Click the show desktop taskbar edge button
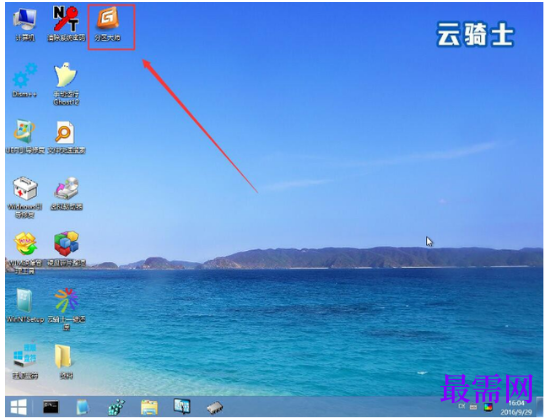 tap(539, 407)
